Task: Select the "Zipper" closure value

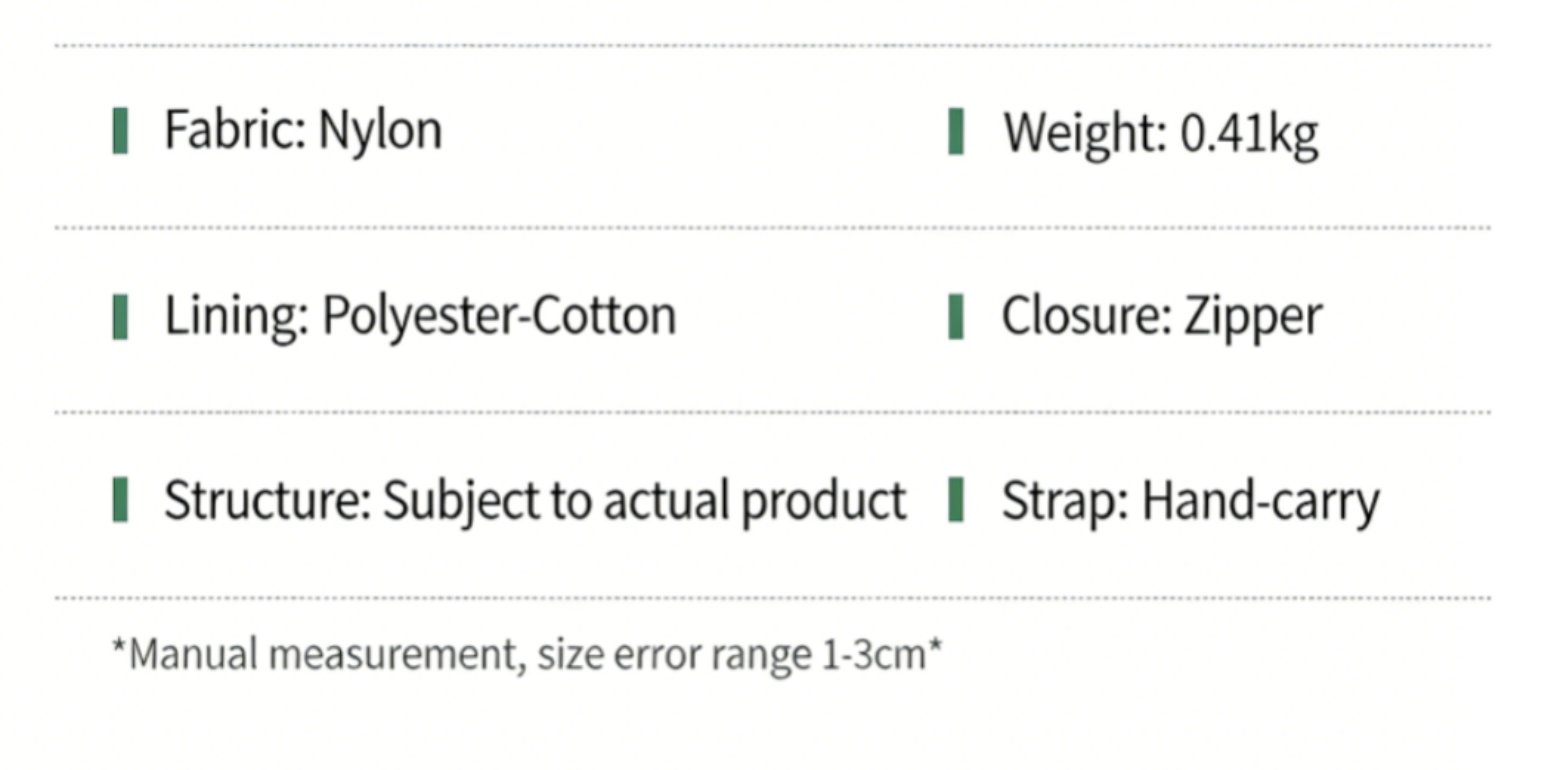Action: (1253, 318)
